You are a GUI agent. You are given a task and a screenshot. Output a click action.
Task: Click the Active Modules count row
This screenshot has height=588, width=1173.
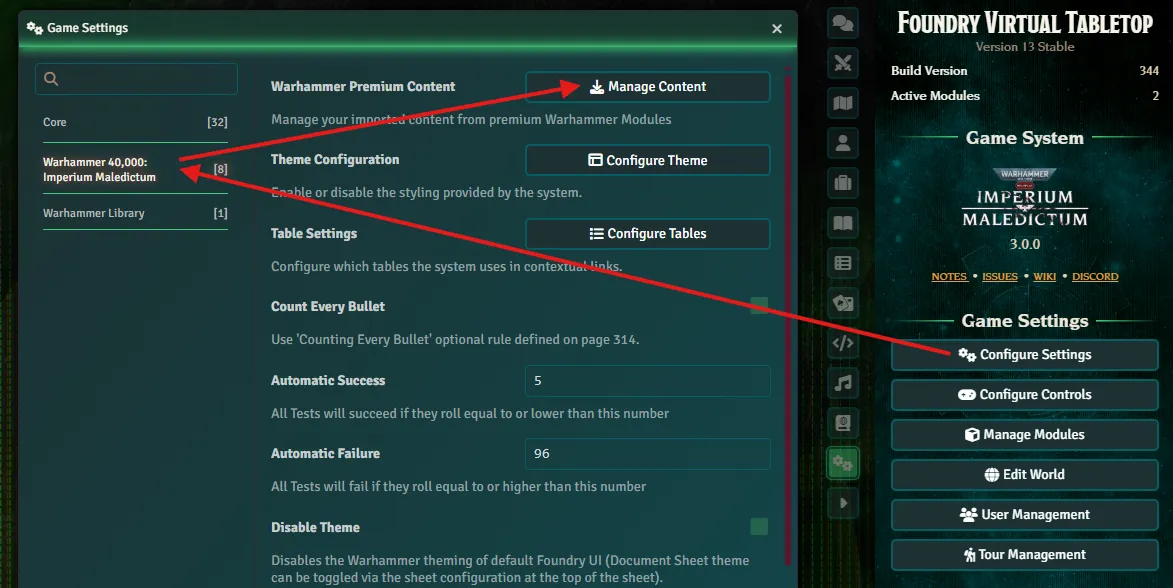pos(1024,96)
